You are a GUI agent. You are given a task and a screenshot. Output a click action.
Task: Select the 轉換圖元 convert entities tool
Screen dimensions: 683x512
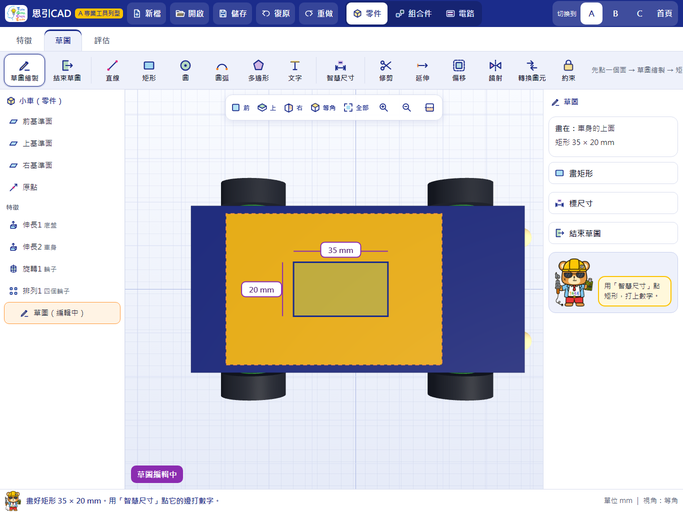coord(532,70)
